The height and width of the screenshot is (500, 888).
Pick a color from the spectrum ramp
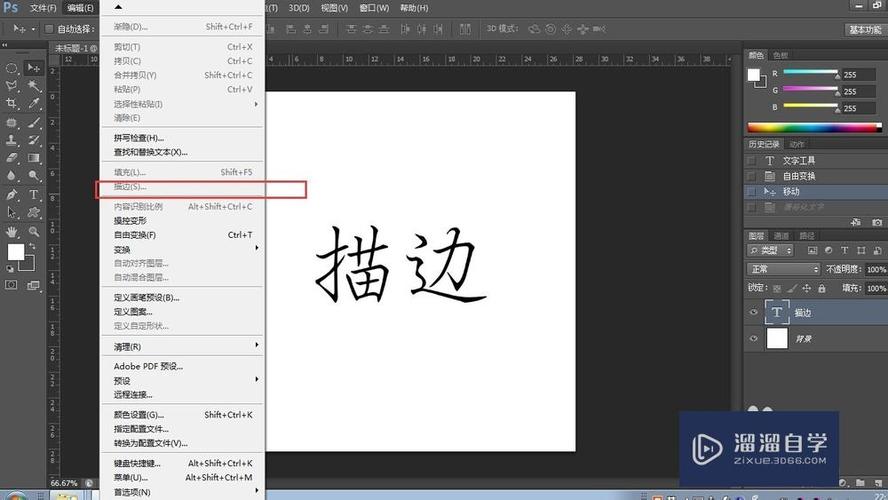click(814, 127)
